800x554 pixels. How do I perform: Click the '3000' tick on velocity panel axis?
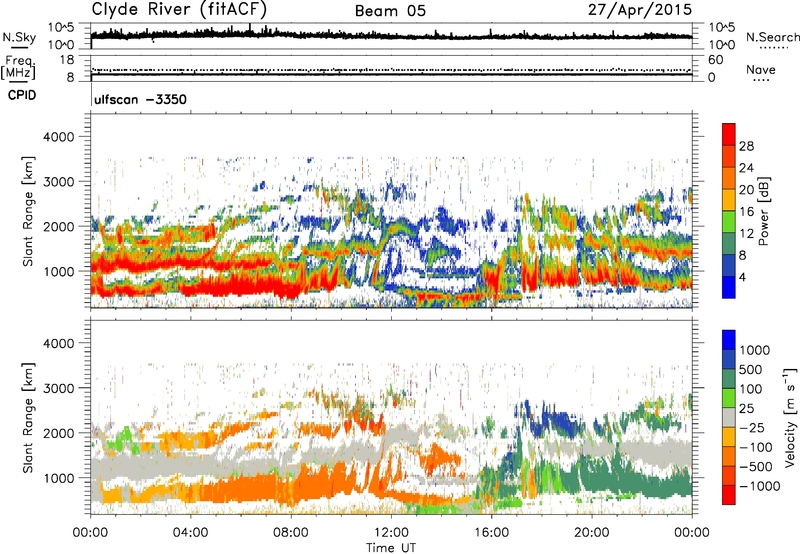pyautogui.click(x=58, y=388)
